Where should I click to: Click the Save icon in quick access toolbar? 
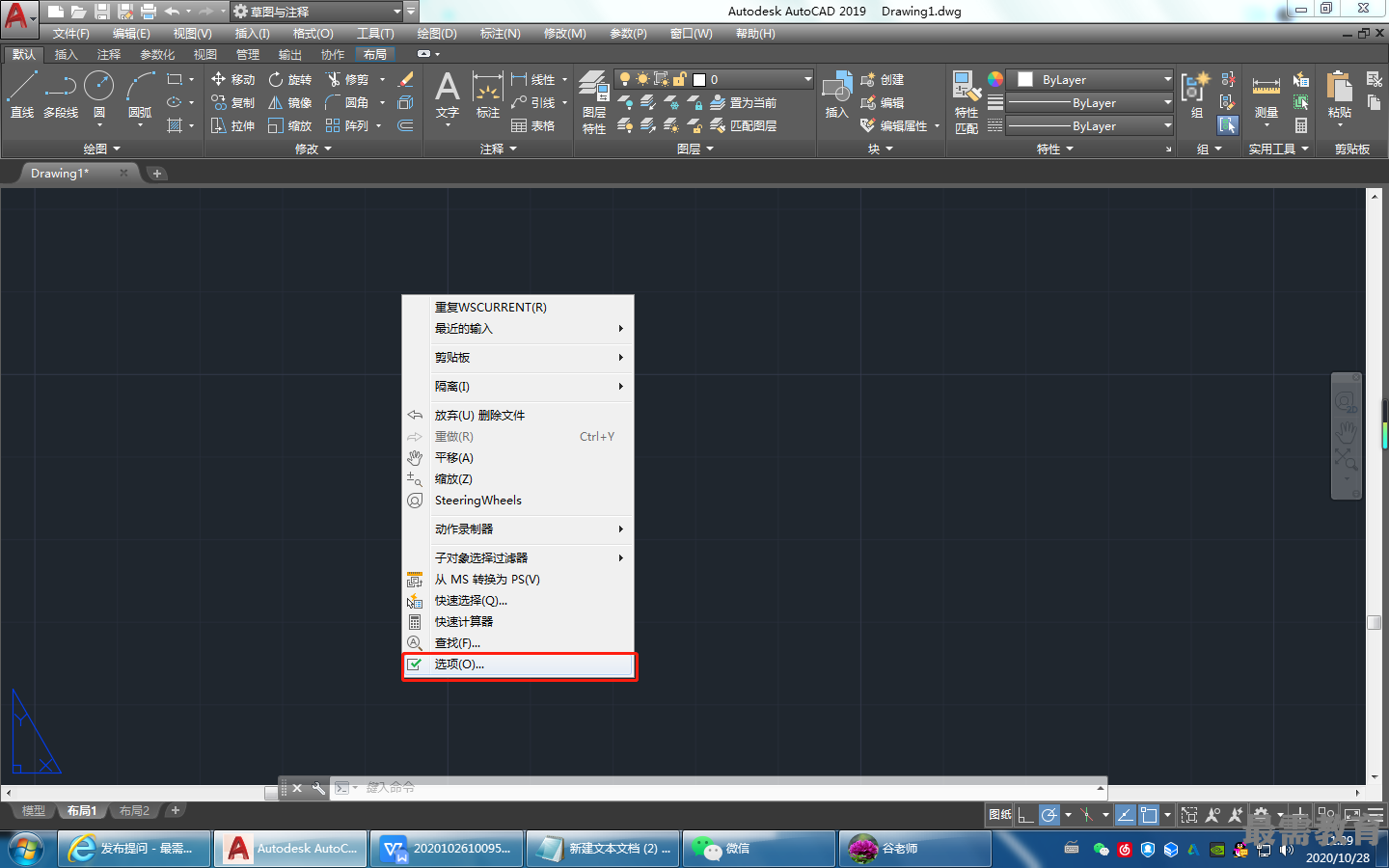101,12
